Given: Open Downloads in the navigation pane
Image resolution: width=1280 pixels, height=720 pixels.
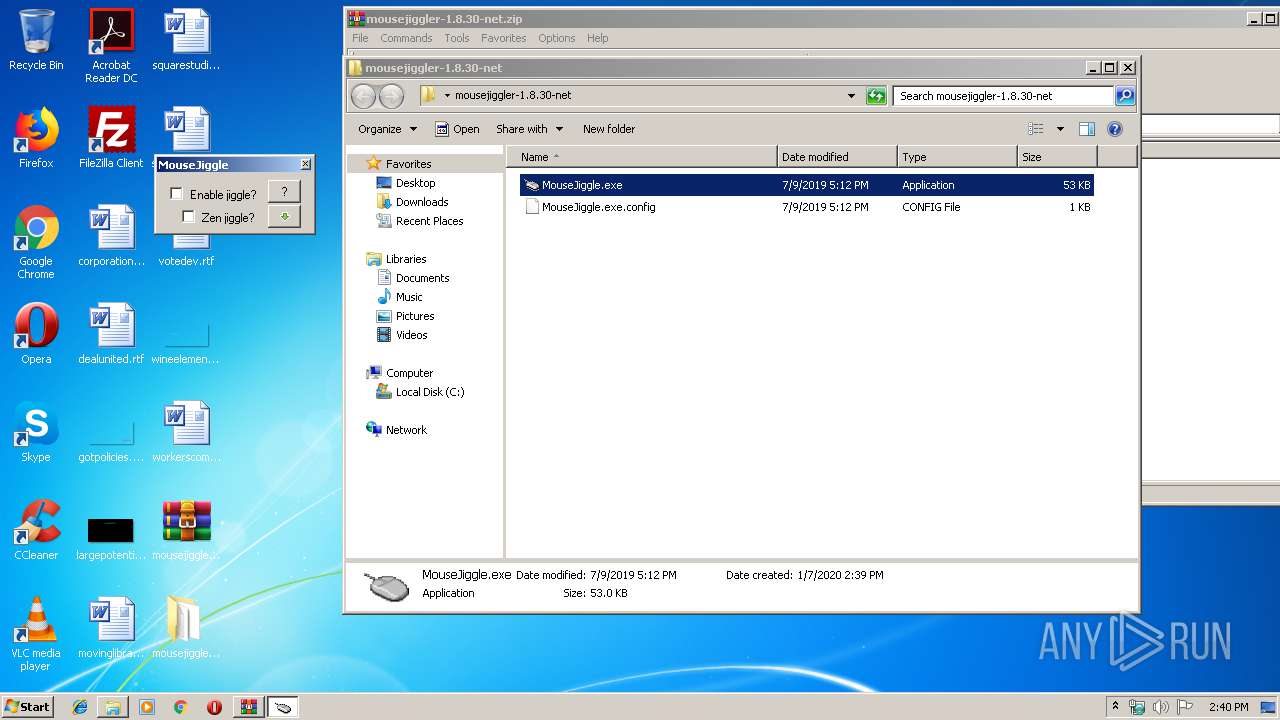Looking at the screenshot, I should click(421, 202).
